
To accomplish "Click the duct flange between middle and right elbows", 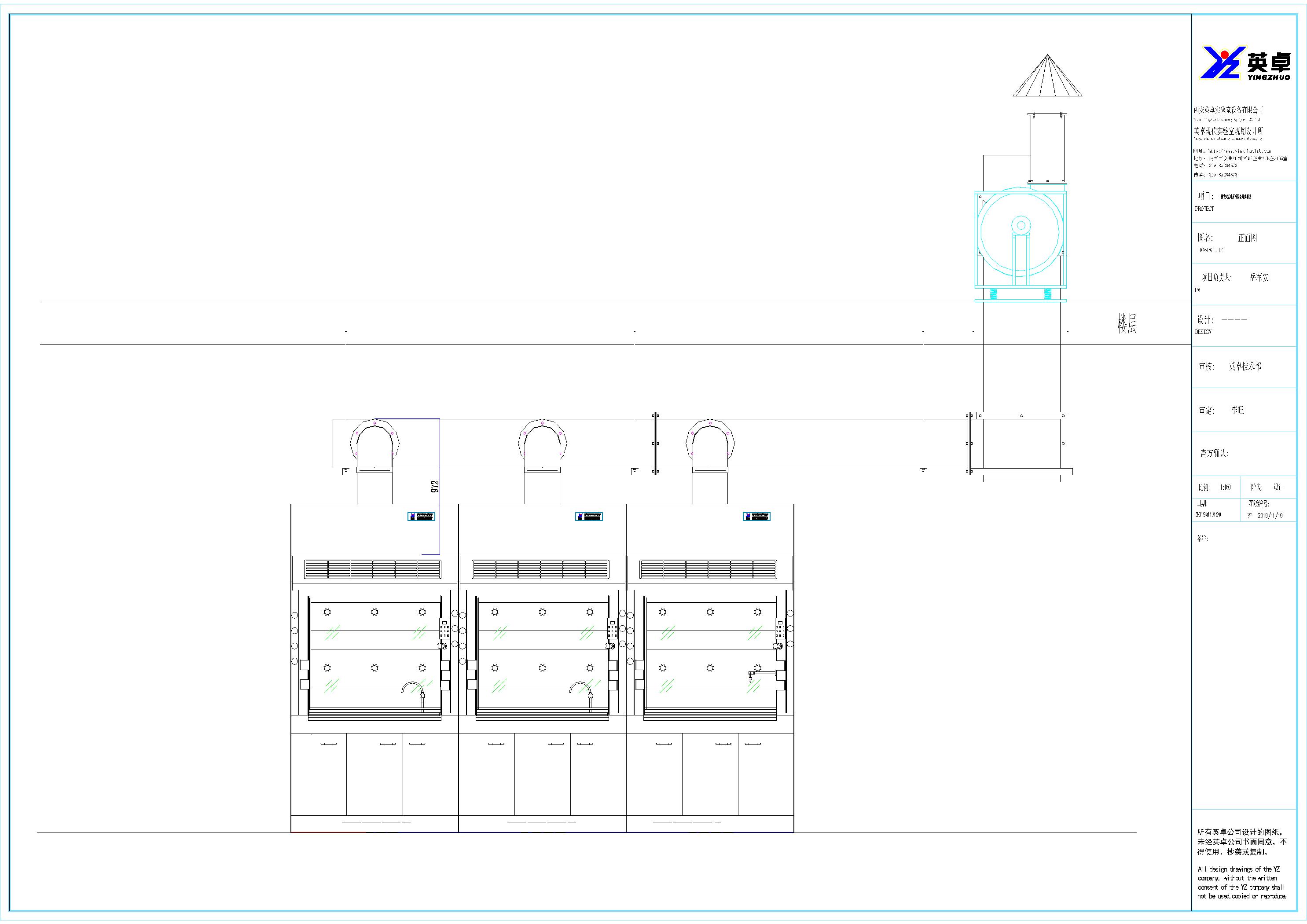I will point(655,443).
